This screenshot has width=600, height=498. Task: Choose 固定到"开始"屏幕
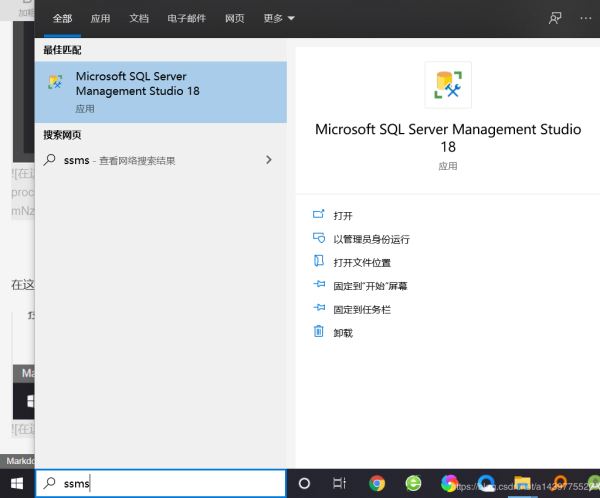pos(370,286)
